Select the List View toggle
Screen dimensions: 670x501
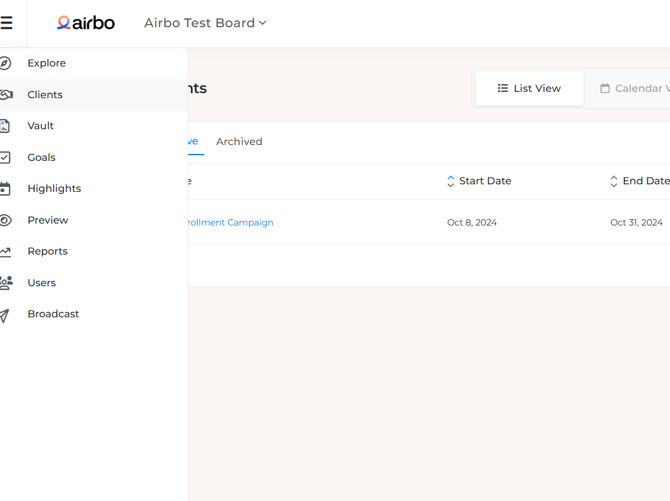(529, 89)
